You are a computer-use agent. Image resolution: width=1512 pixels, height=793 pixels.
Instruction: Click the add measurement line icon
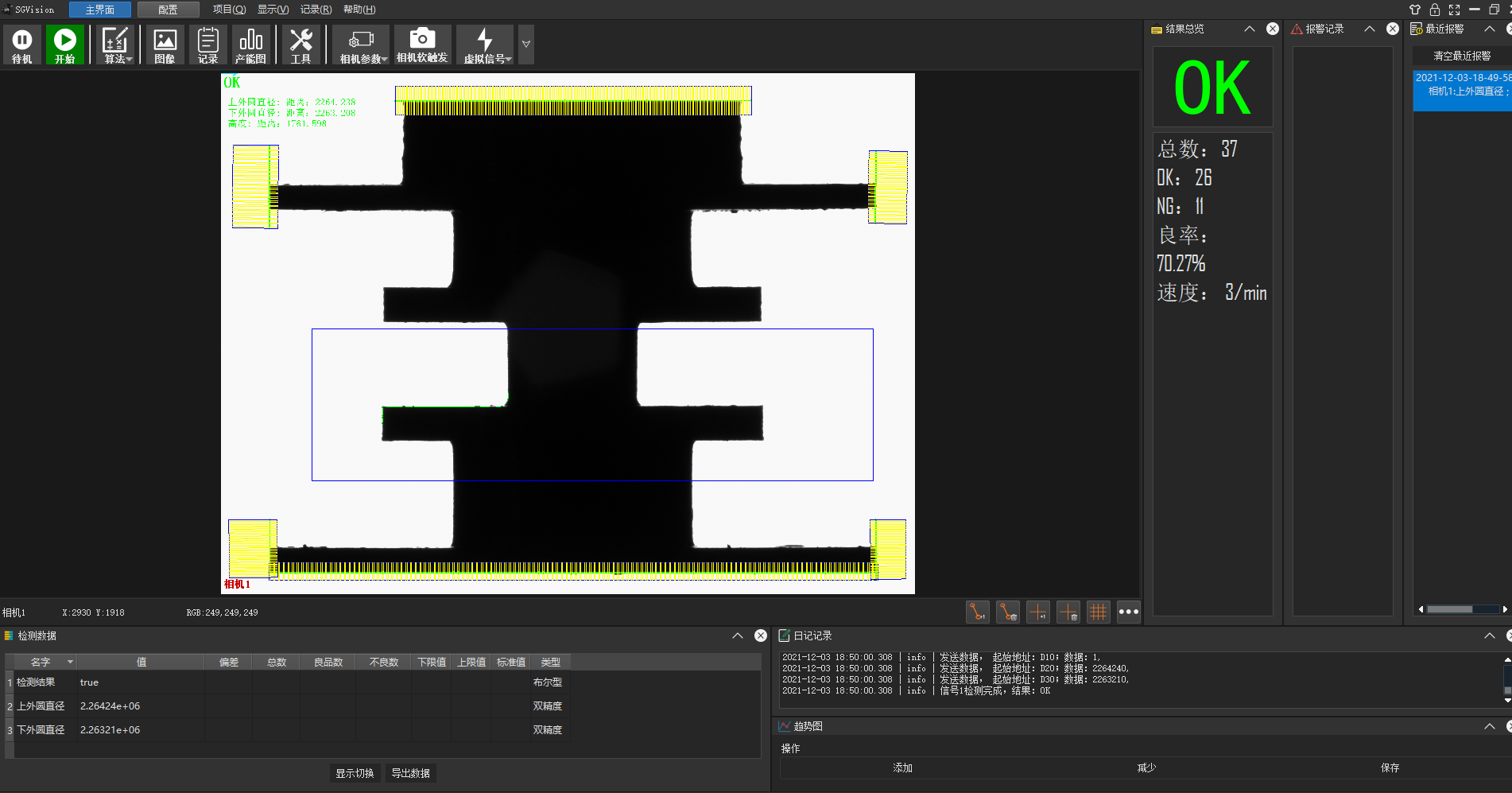pyautogui.click(x=977, y=612)
